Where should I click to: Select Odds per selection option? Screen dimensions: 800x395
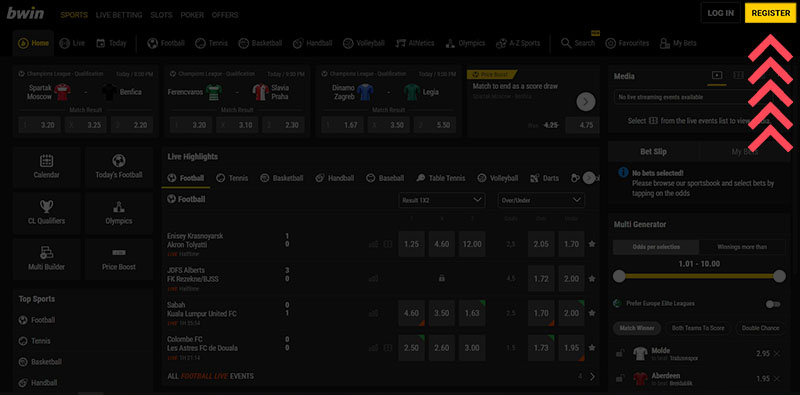point(656,247)
